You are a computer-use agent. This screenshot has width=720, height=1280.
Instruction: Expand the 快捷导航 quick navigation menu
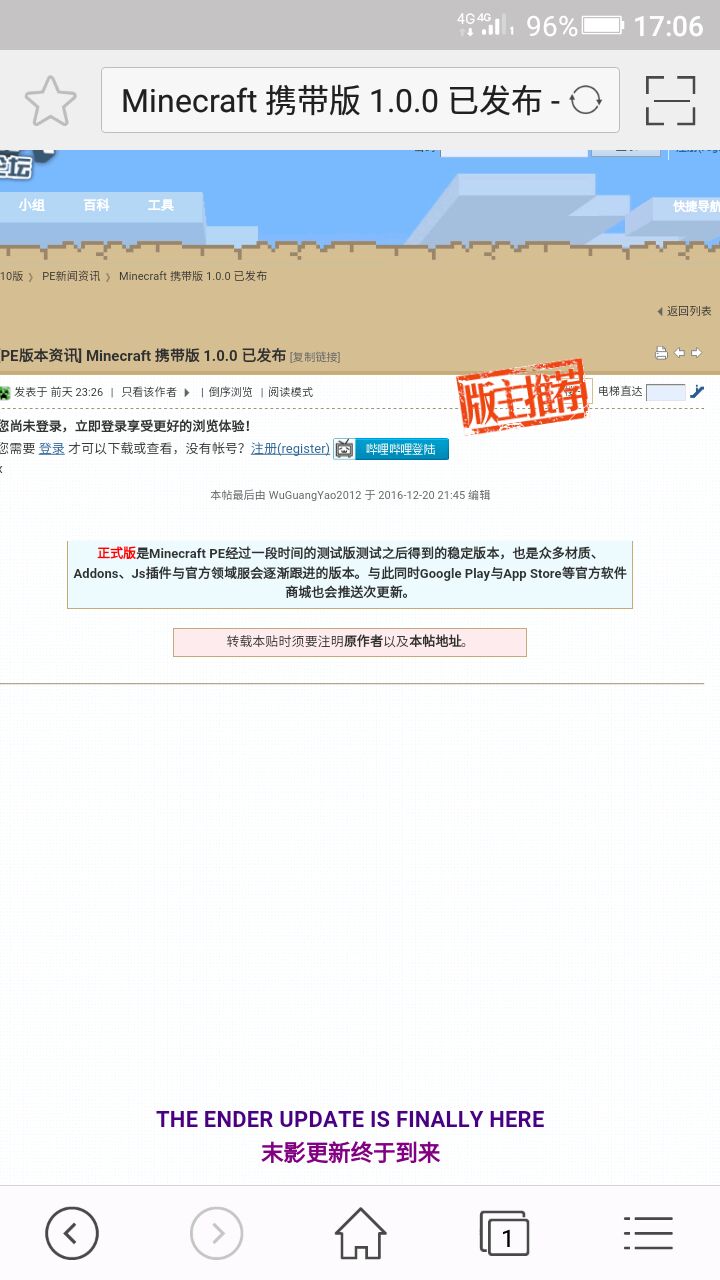695,207
